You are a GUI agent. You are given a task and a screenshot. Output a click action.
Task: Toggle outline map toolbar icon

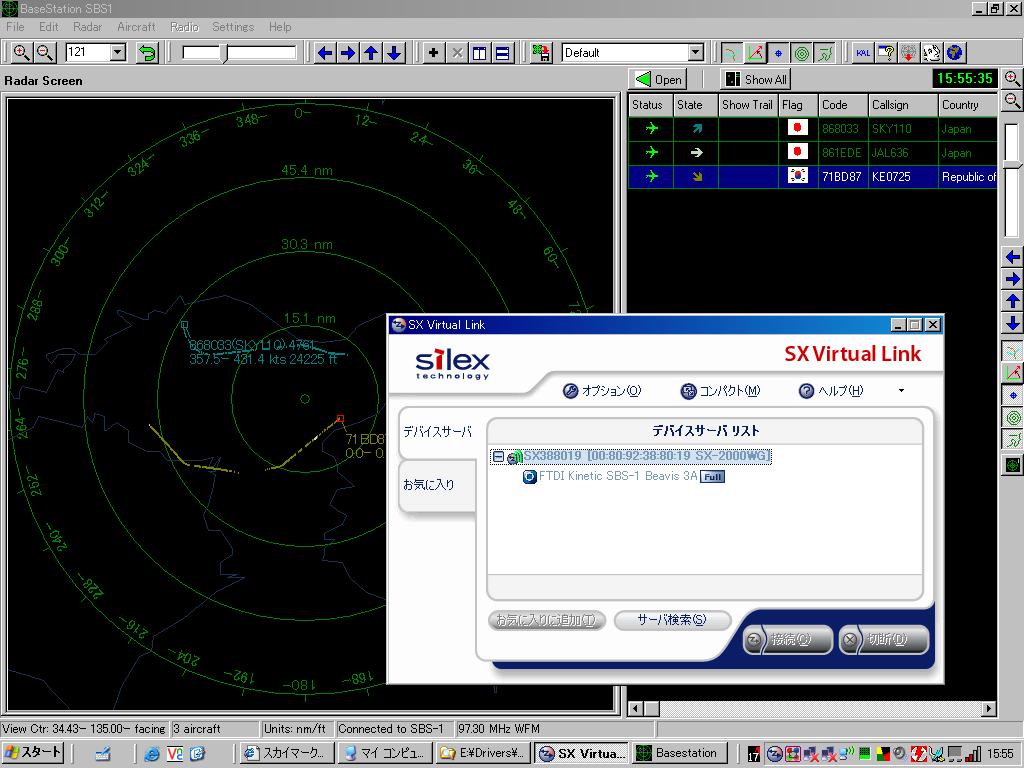tap(825, 53)
